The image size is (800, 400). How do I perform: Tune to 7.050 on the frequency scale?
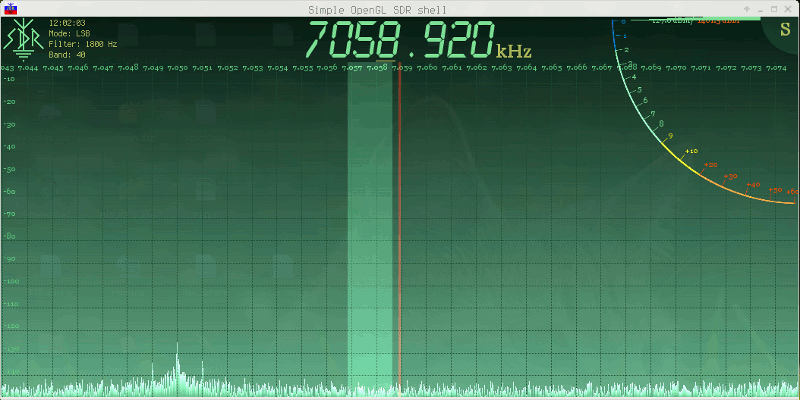coord(178,68)
